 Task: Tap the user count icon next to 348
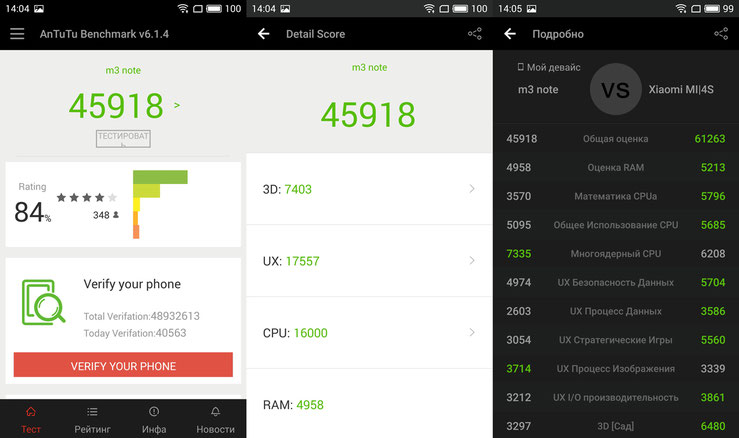point(116,215)
